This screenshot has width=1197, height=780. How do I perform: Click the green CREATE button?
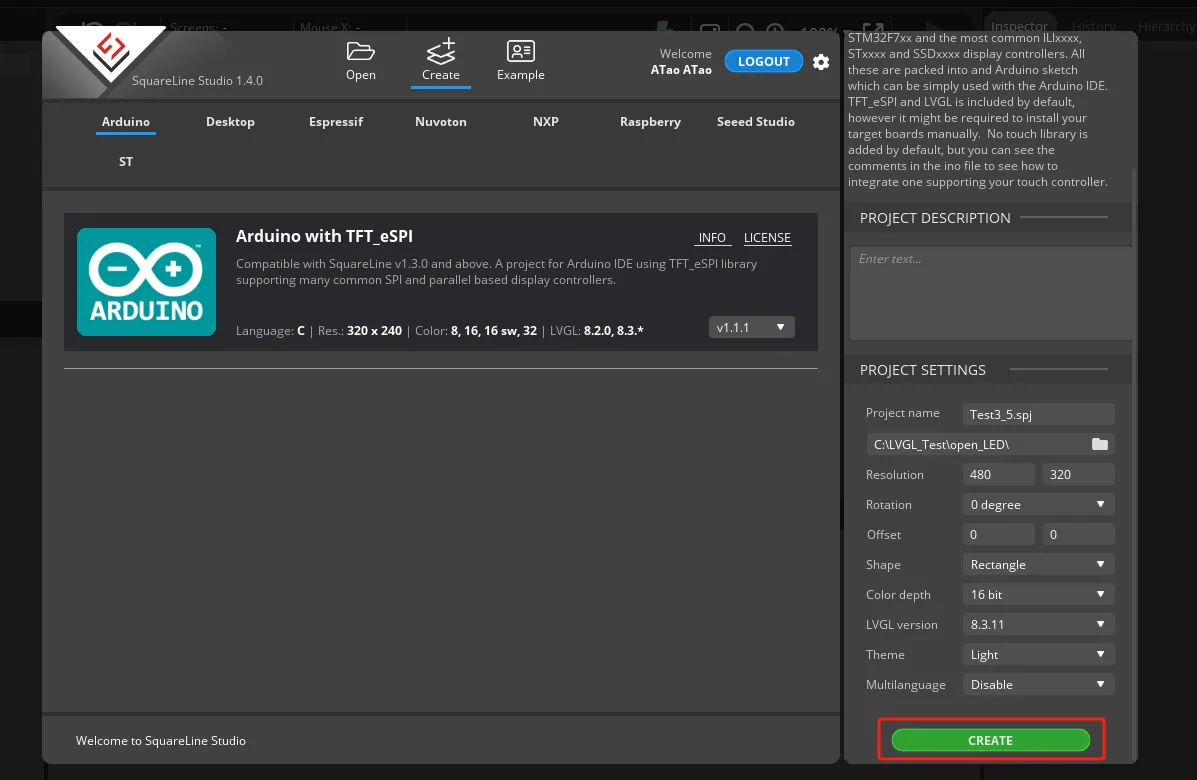click(x=990, y=740)
